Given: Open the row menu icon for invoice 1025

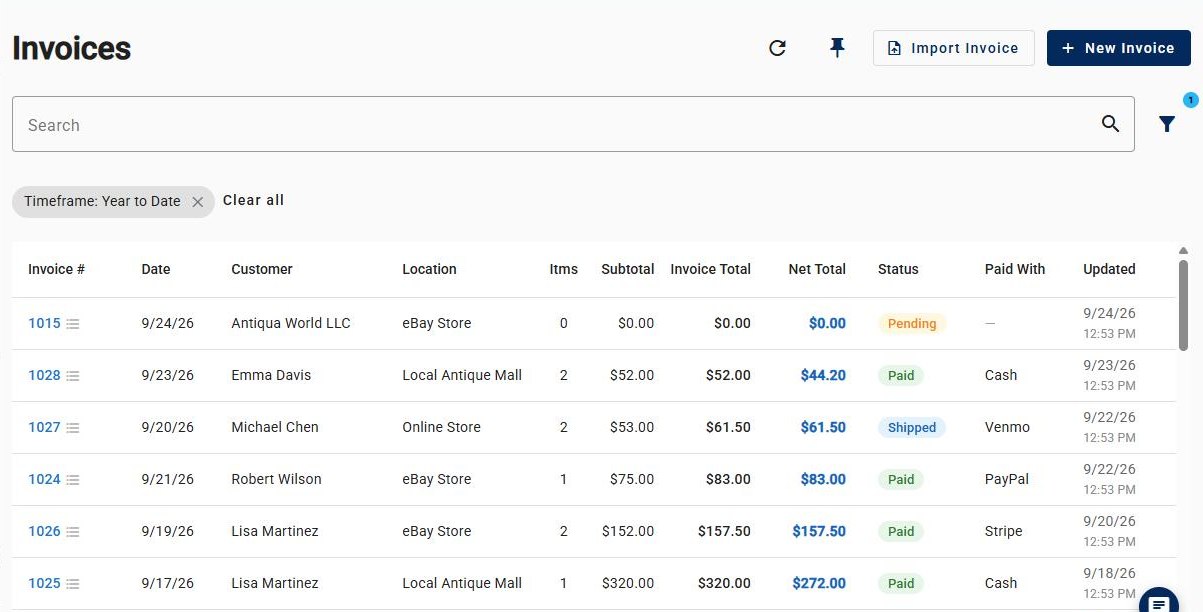Looking at the screenshot, I should coord(73,584).
